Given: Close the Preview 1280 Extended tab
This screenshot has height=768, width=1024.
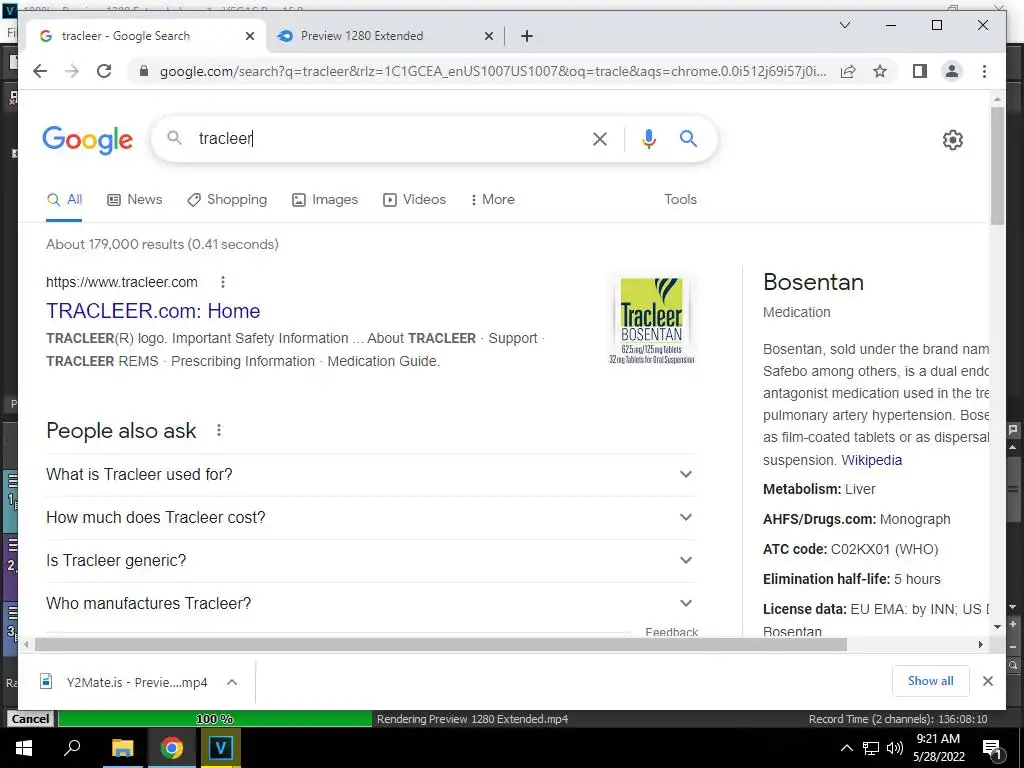Looking at the screenshot, I should click(488, 36).
